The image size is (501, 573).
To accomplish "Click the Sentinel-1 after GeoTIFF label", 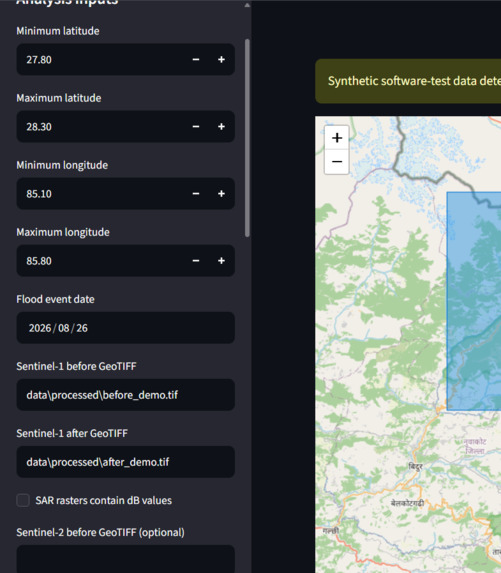I will coord(72,433).
